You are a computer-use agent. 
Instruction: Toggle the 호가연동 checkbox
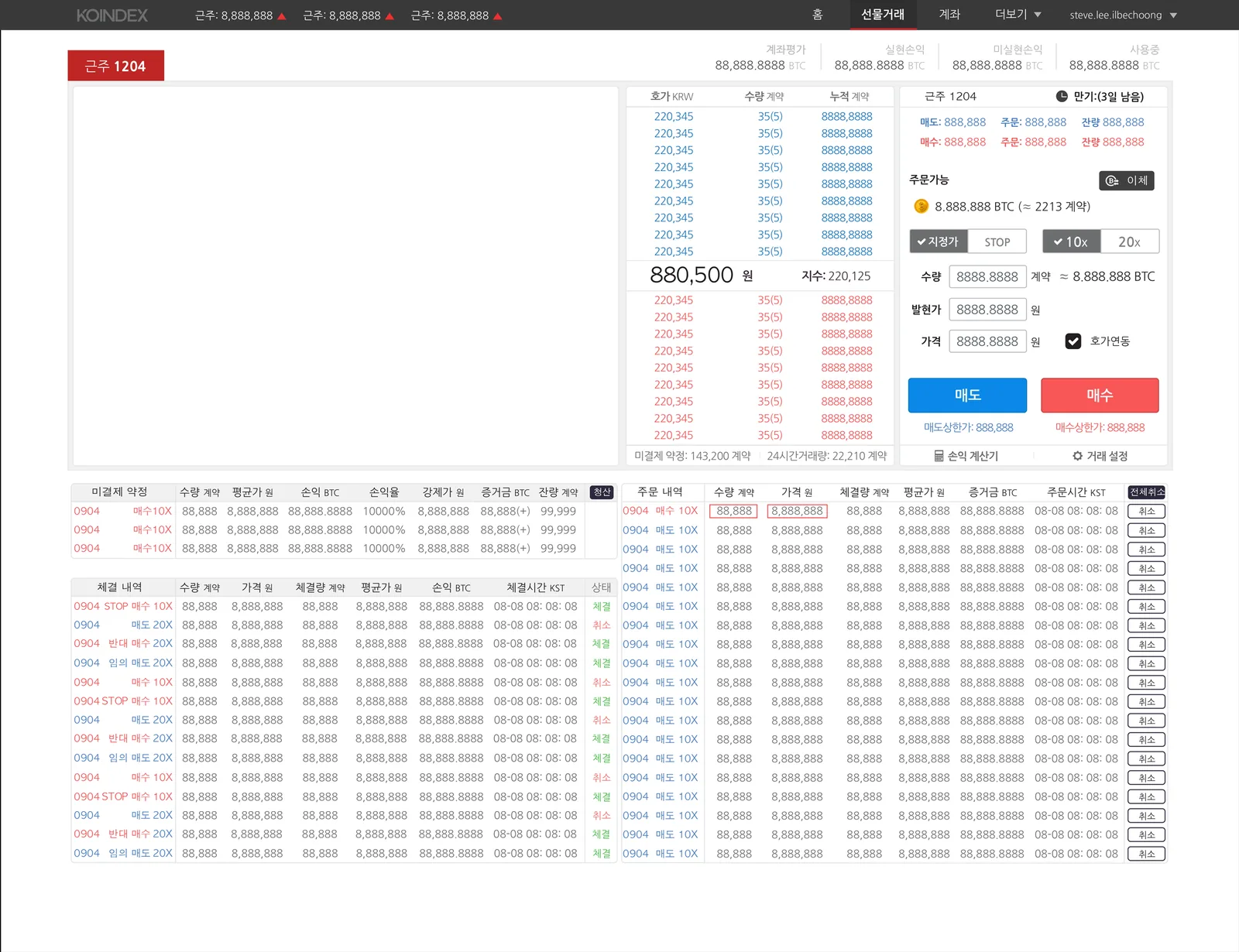(1073, 341)
